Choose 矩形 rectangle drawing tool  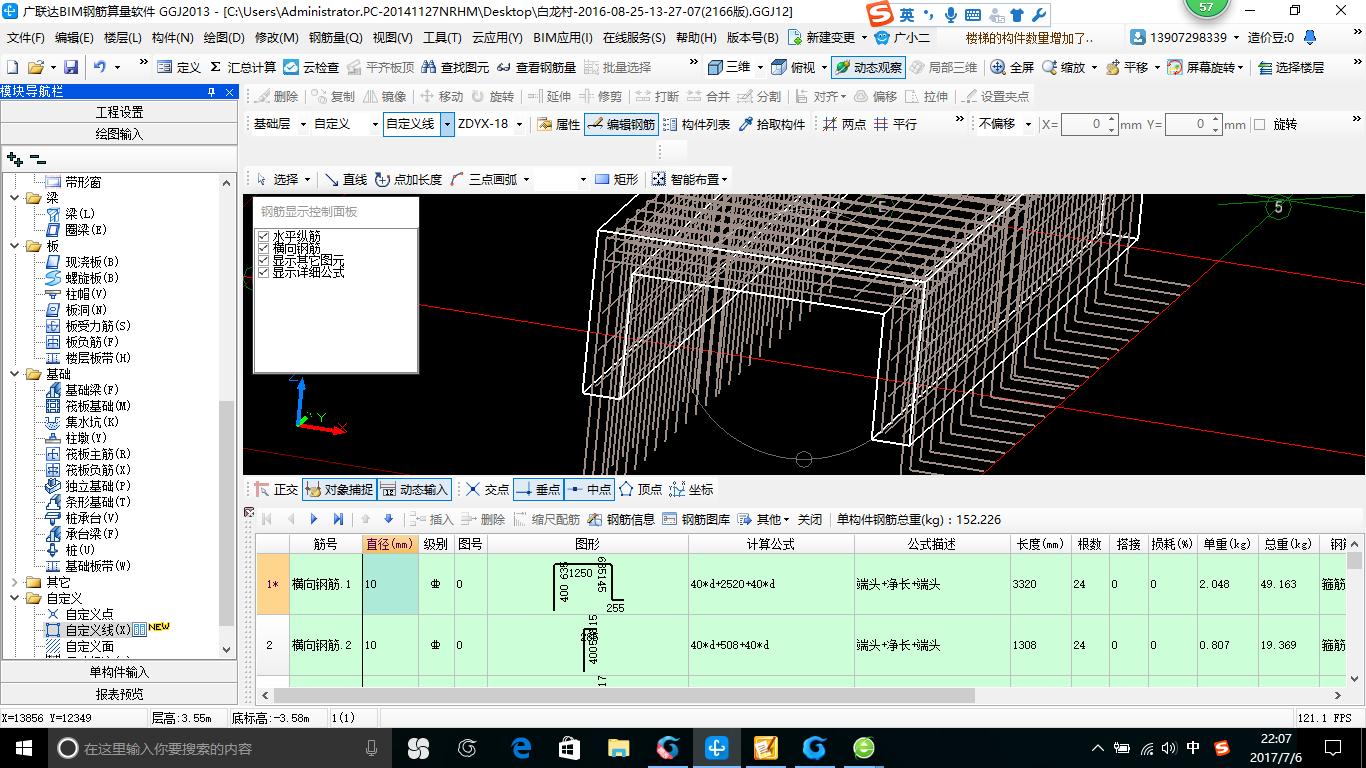pyautogui.click(x=616, y=179)
